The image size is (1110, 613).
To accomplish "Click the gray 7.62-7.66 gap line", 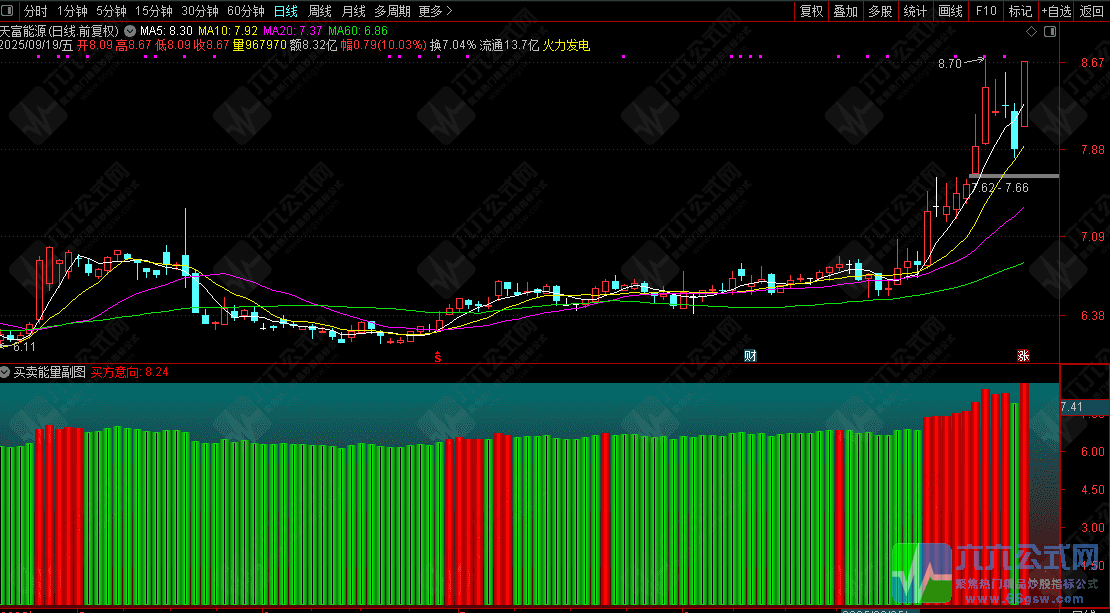I will tap(1014, 175).
